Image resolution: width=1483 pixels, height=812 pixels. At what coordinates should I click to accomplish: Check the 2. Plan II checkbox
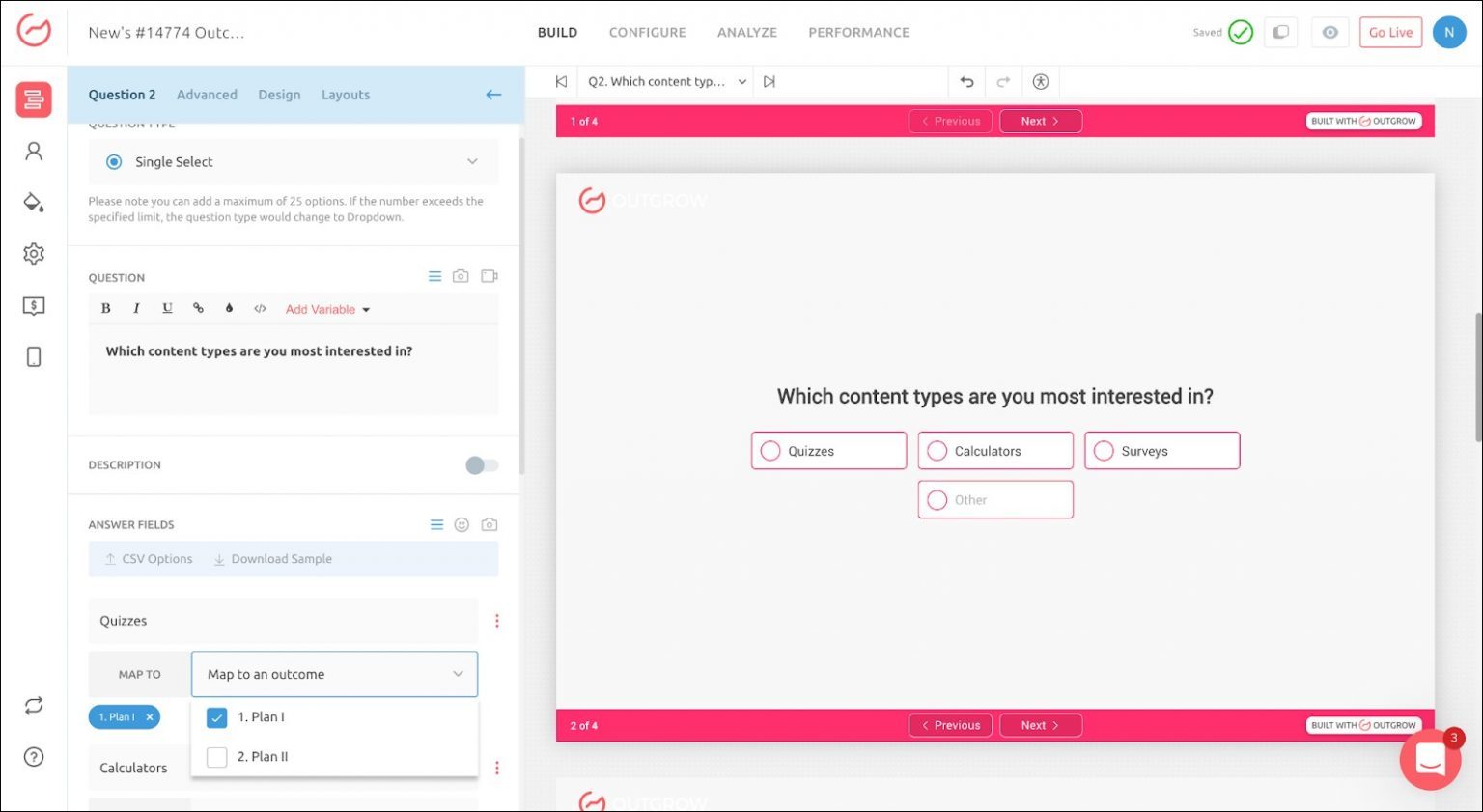(x=217, y=757)
